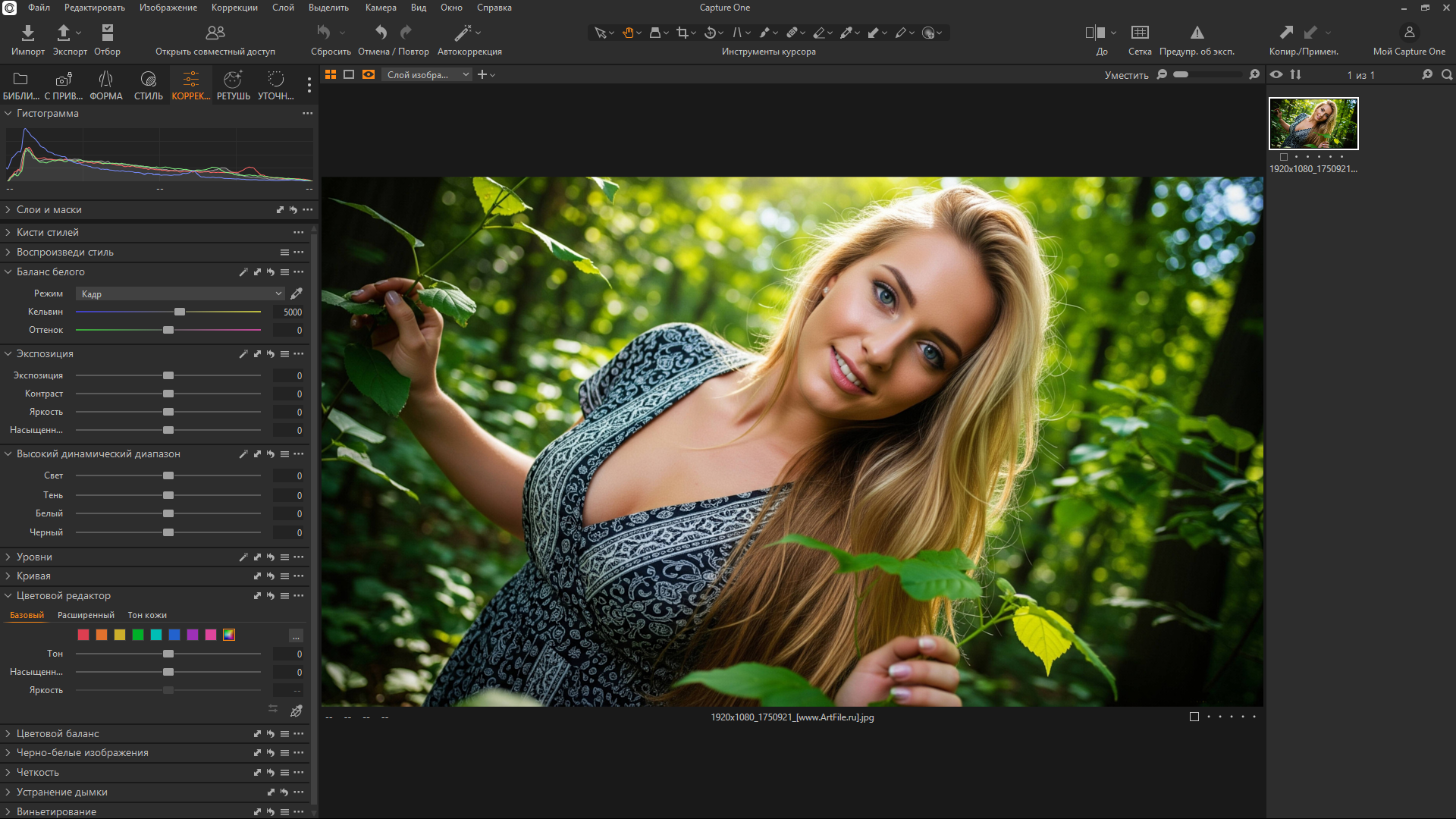Select the crop cursor tool
This screenshot has height=819, width=1456.
tap(682, 33)
